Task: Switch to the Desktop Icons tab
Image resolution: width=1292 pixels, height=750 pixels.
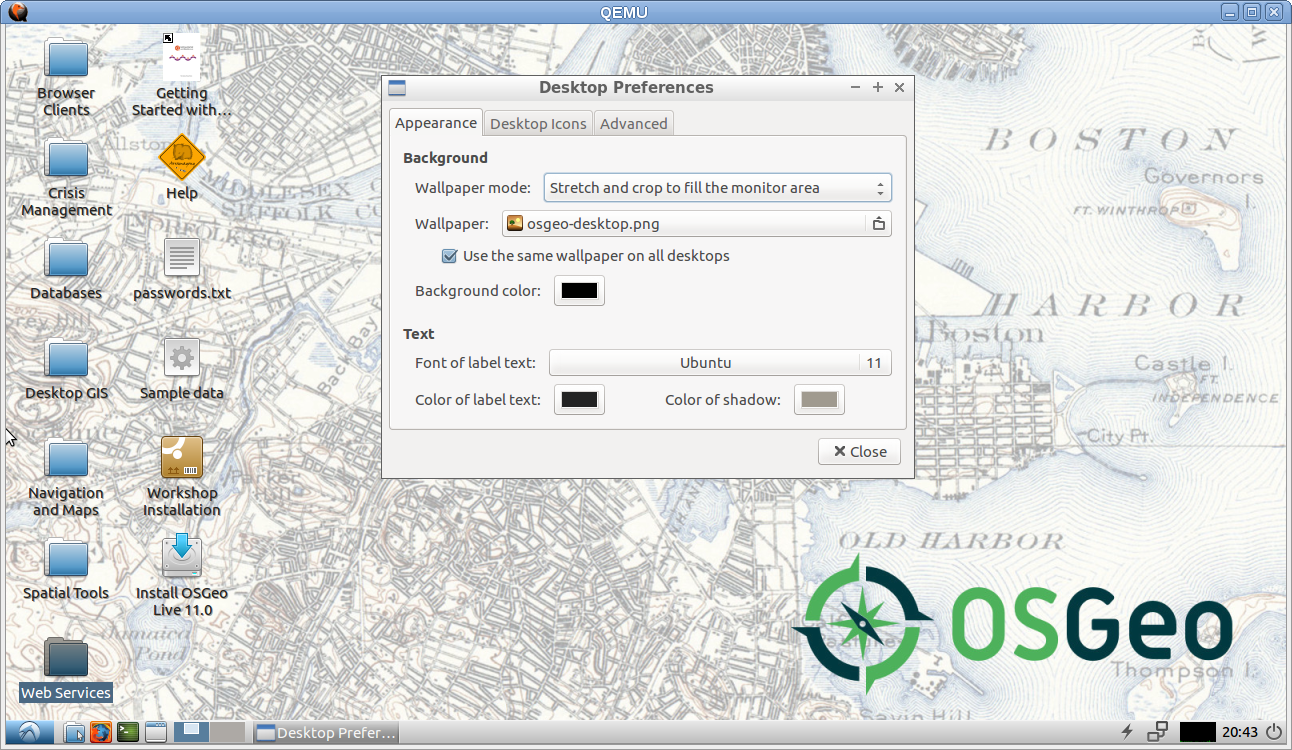Action: pyautogui.click(x=538, y=124)
